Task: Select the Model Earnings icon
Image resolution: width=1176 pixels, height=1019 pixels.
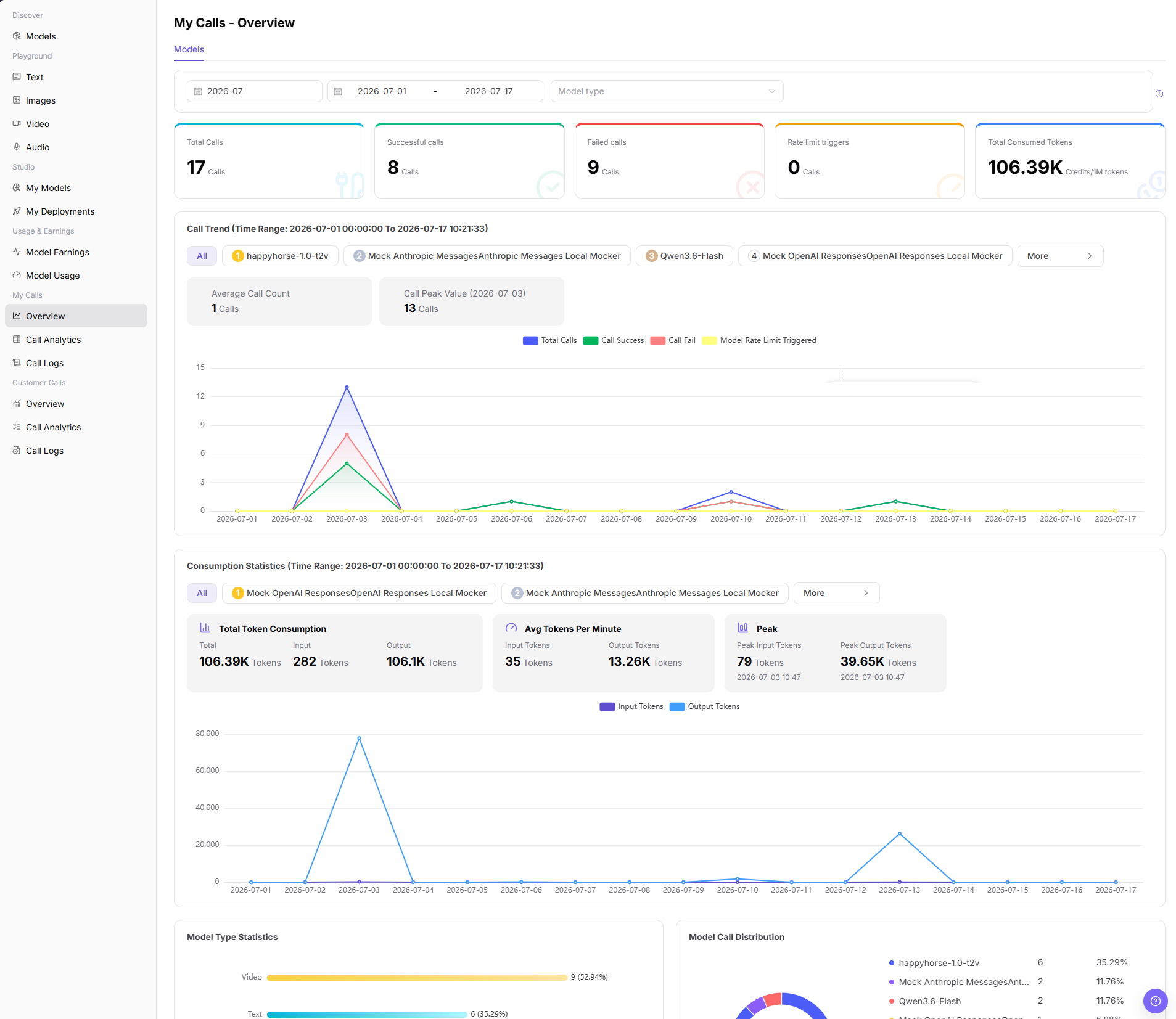Action: tap(17, 252)
